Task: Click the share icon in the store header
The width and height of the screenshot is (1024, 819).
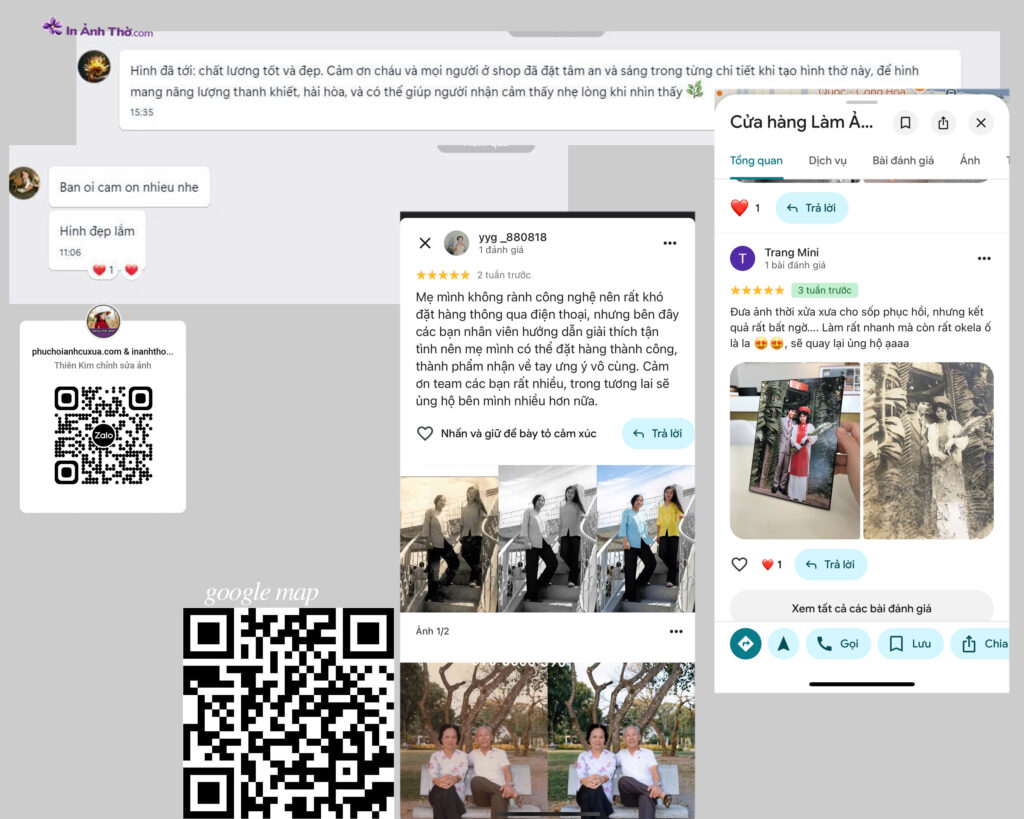Action: tap(943, 122)
